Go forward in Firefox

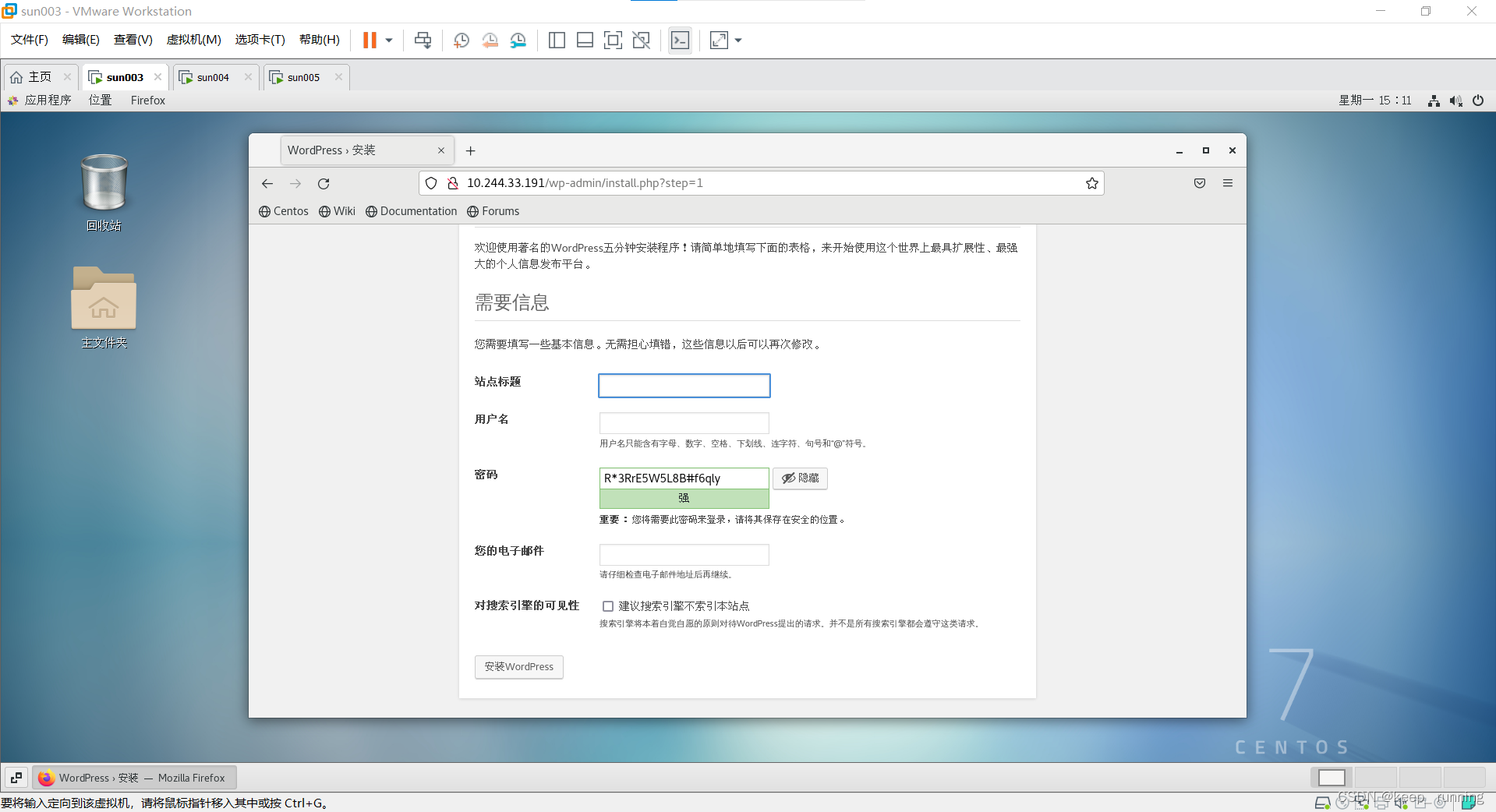pyautogui.click(x=295, y=183)
